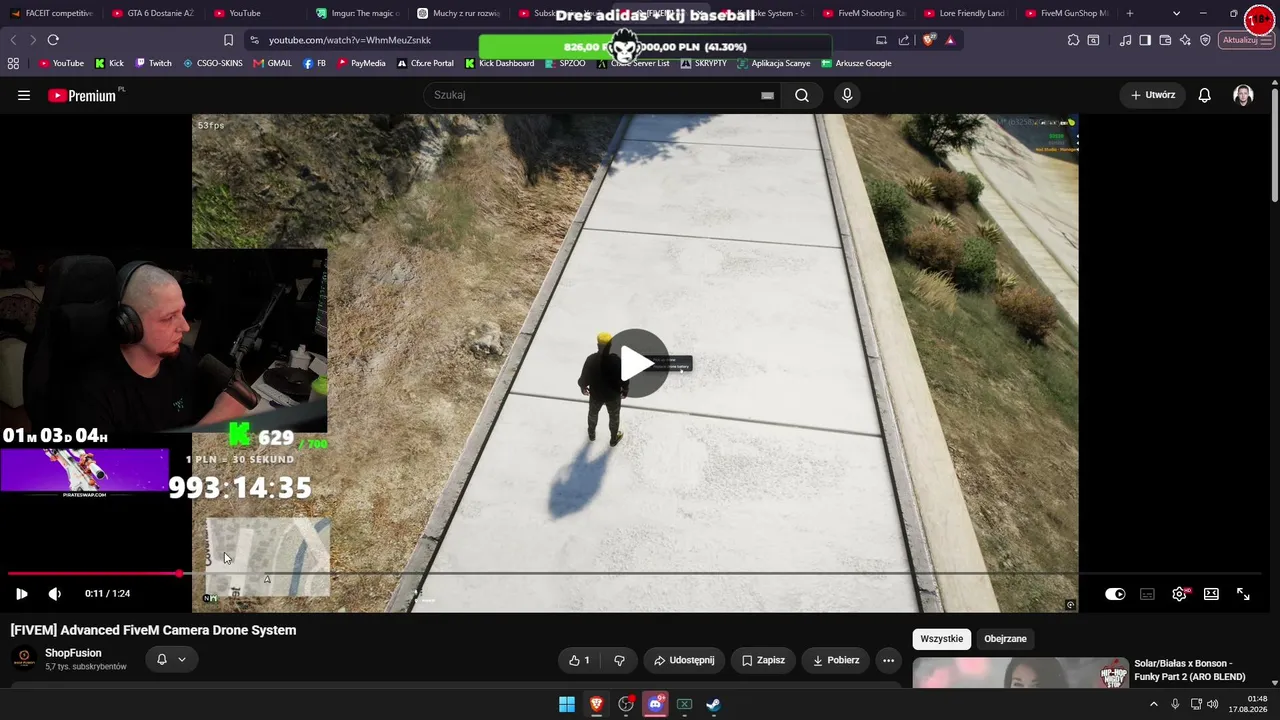Click the Udostępnij share button
The width and height of the screenshot is (1280, 720).
[684, 660]
